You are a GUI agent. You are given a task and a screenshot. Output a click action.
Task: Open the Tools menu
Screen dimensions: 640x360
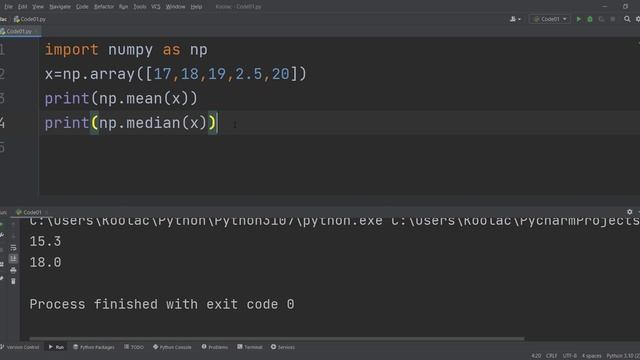tap(140, 7)
